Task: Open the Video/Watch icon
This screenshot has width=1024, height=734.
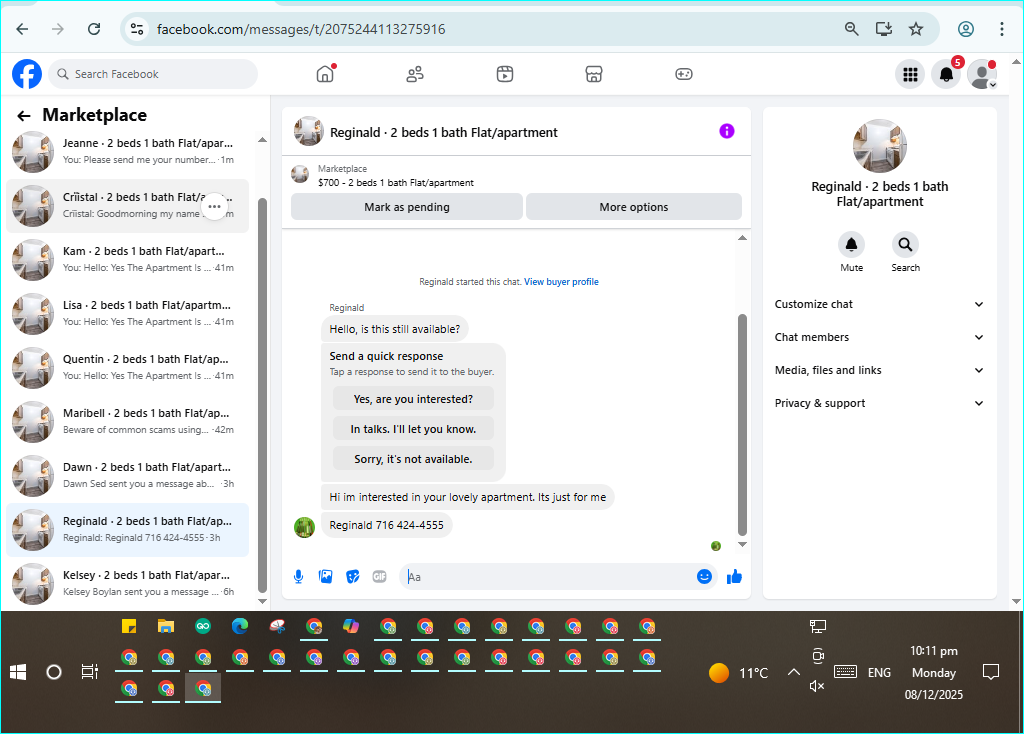Action: [504, 74]
